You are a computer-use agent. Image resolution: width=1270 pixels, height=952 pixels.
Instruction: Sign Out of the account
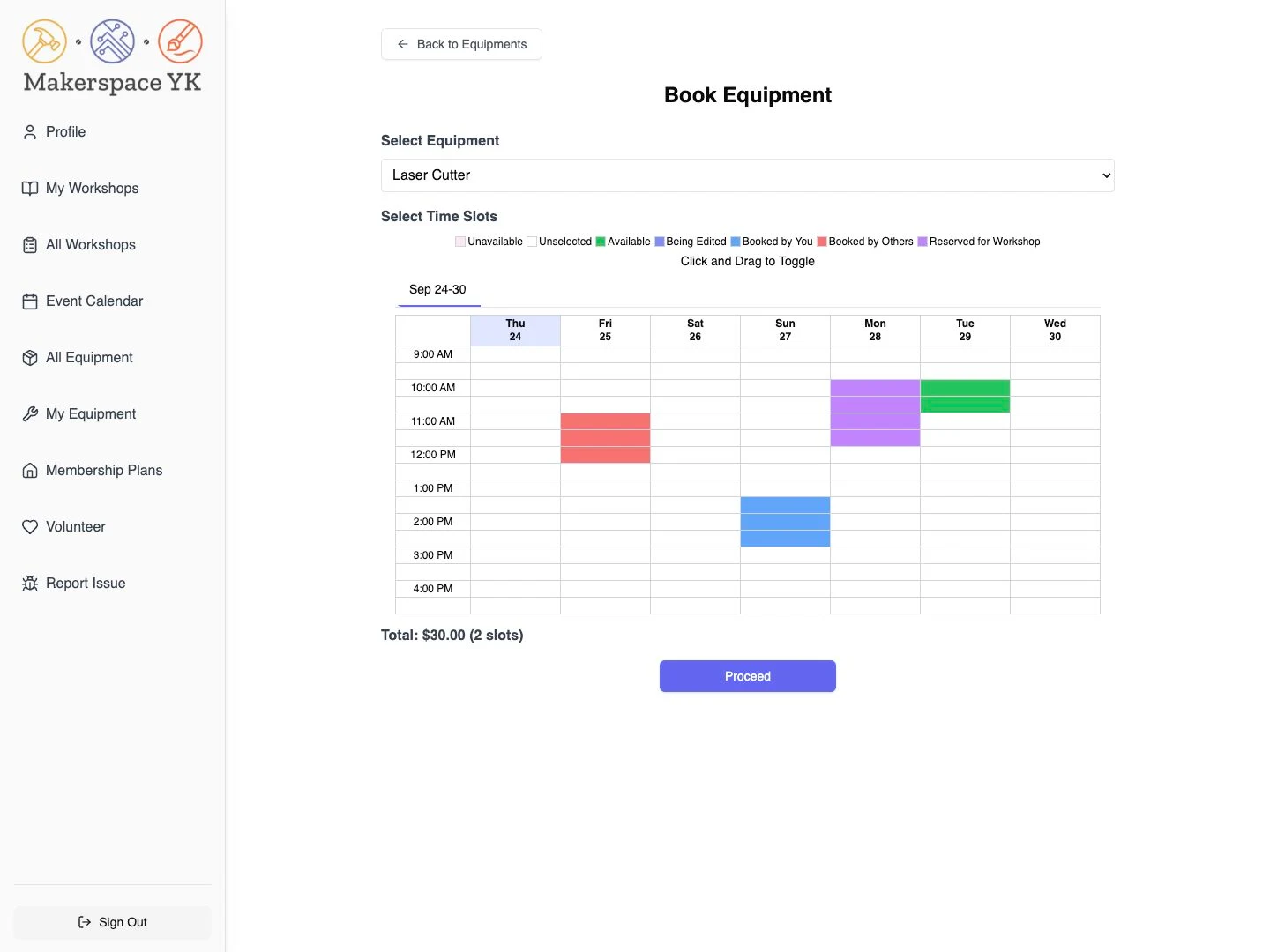(x=113, y=922)
